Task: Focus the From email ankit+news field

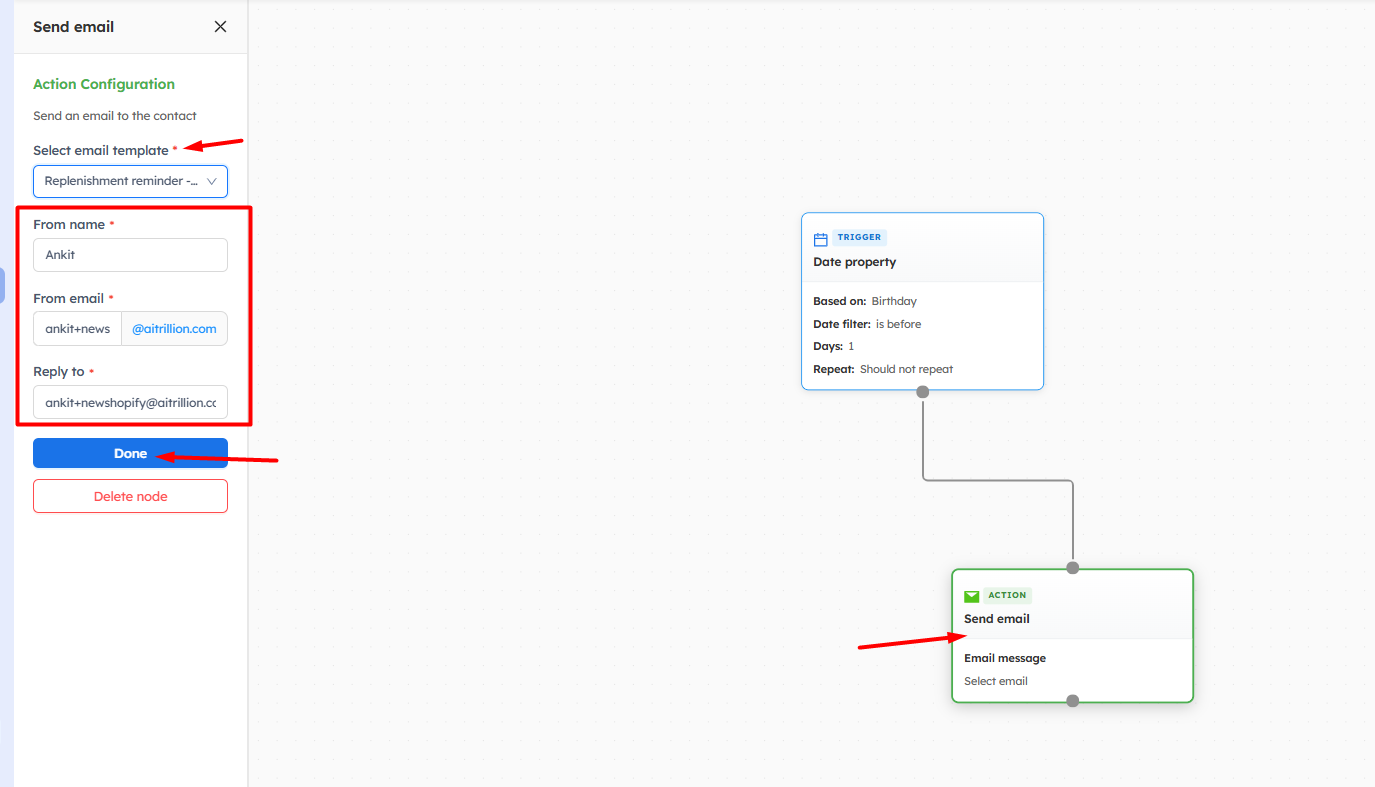Action: point(78,329)
